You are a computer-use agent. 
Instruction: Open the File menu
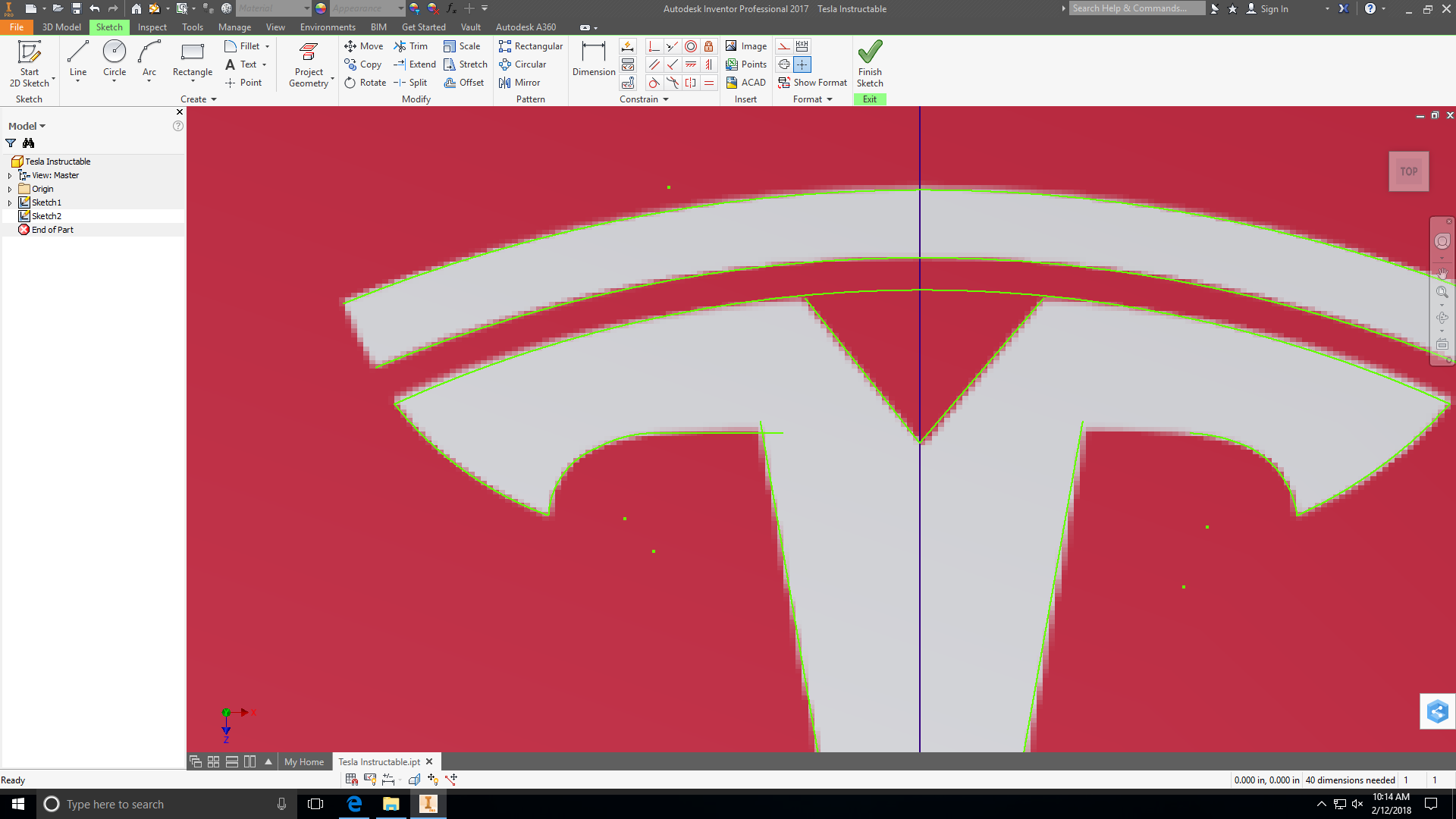(17, 27)
